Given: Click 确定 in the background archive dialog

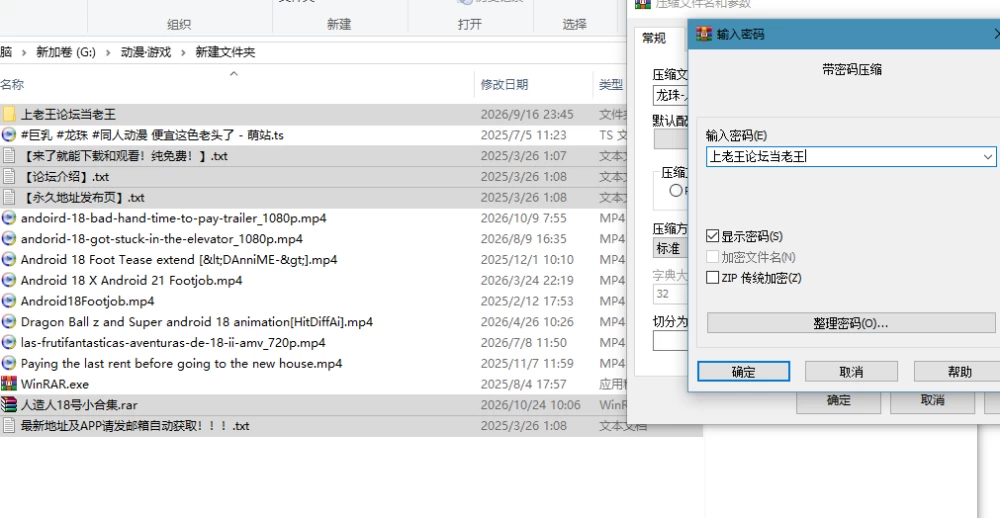Looking at the screenshot, I should coord(839,401).
